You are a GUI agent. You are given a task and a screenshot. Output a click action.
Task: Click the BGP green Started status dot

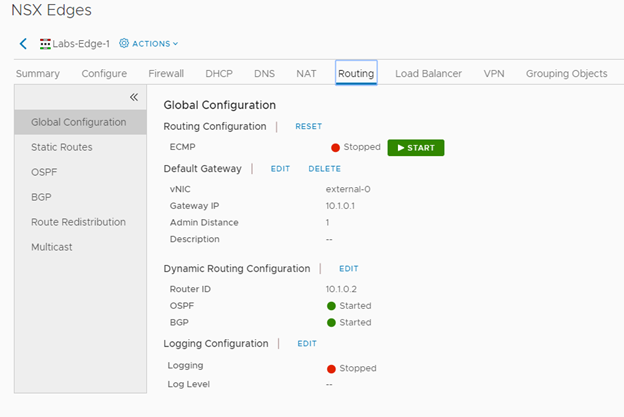pyautogui.click(x=331, y=323)
